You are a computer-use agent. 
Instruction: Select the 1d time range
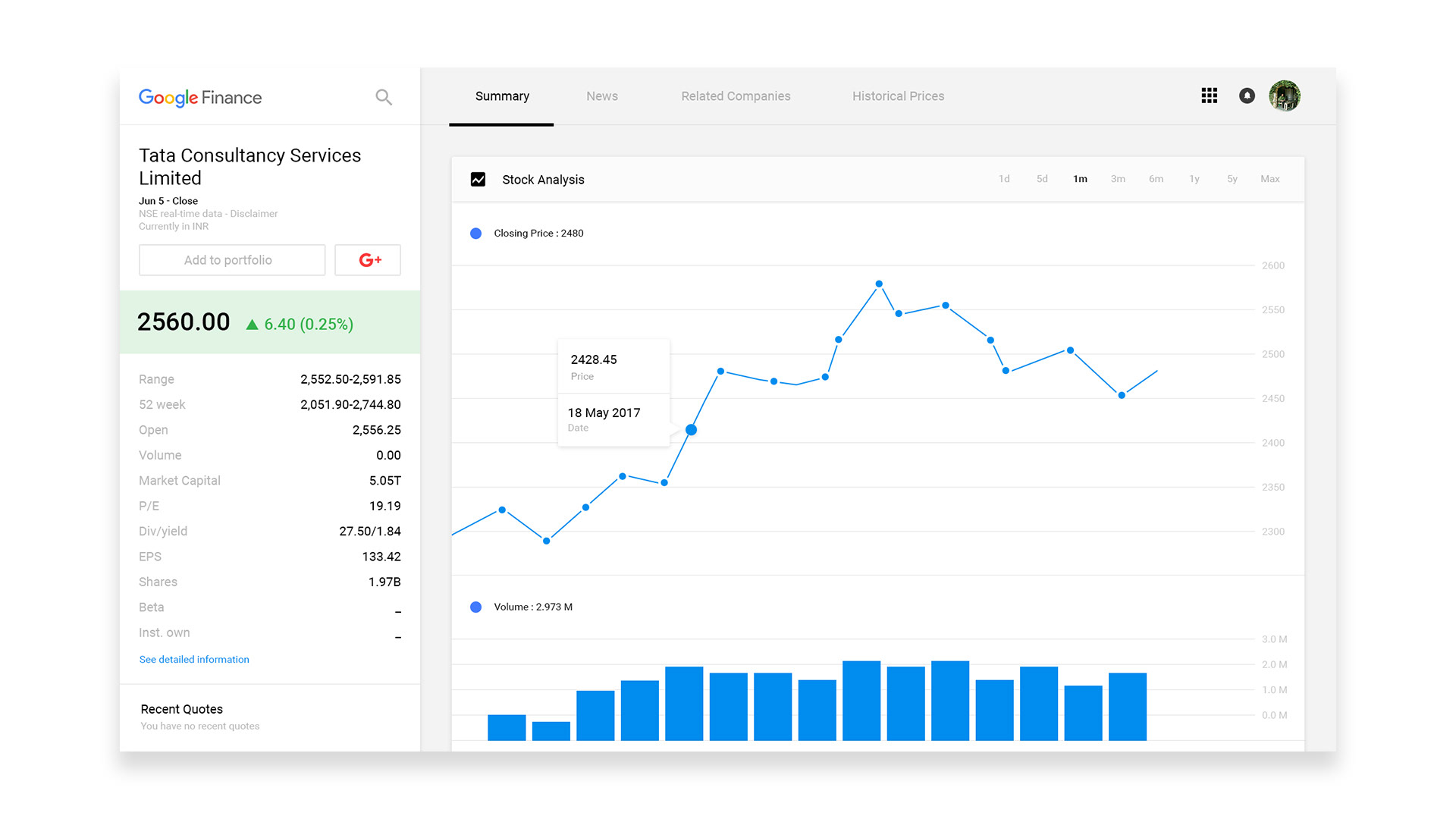coord(1004,179)
